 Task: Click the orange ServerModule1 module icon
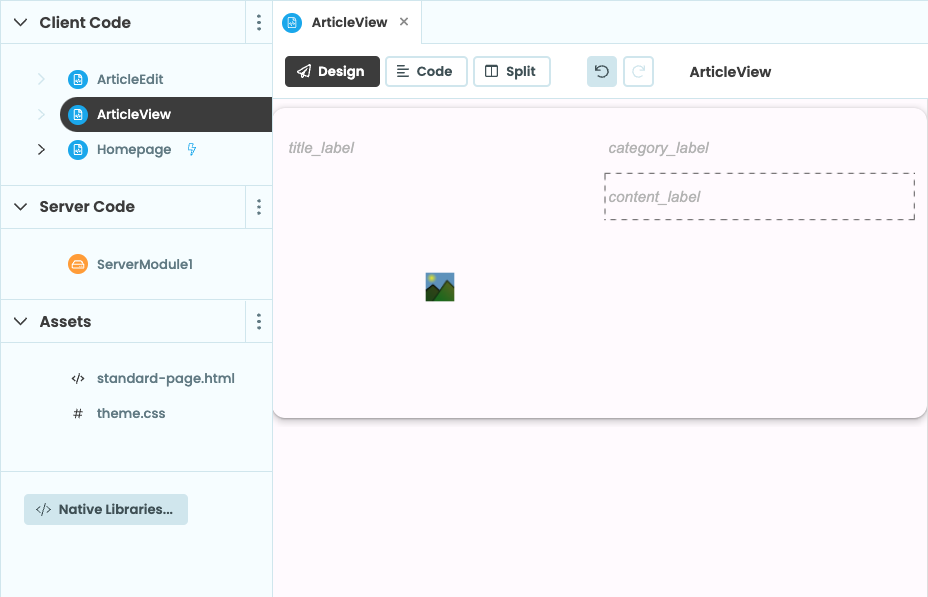click(x=77, y=264)
